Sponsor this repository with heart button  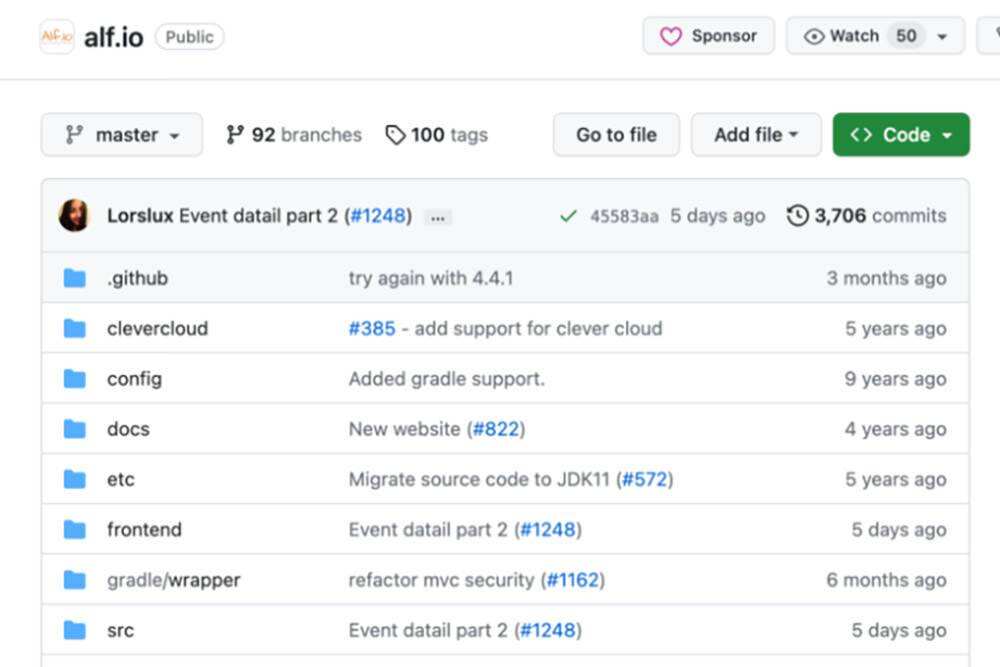coord(708,36)
